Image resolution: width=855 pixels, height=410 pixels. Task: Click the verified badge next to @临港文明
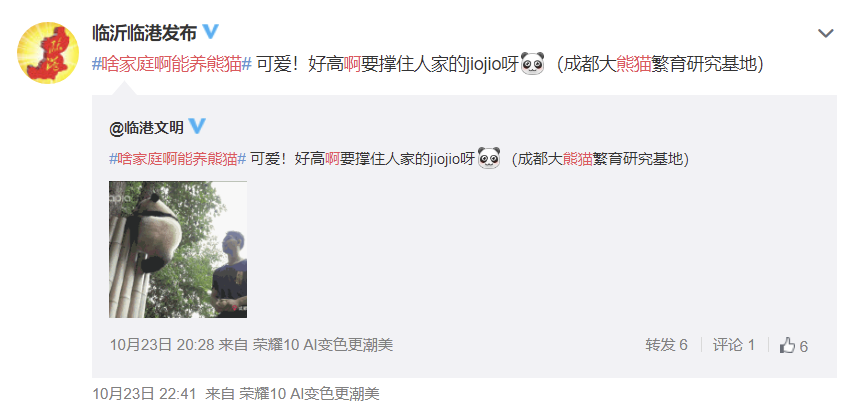pos(197,127)
